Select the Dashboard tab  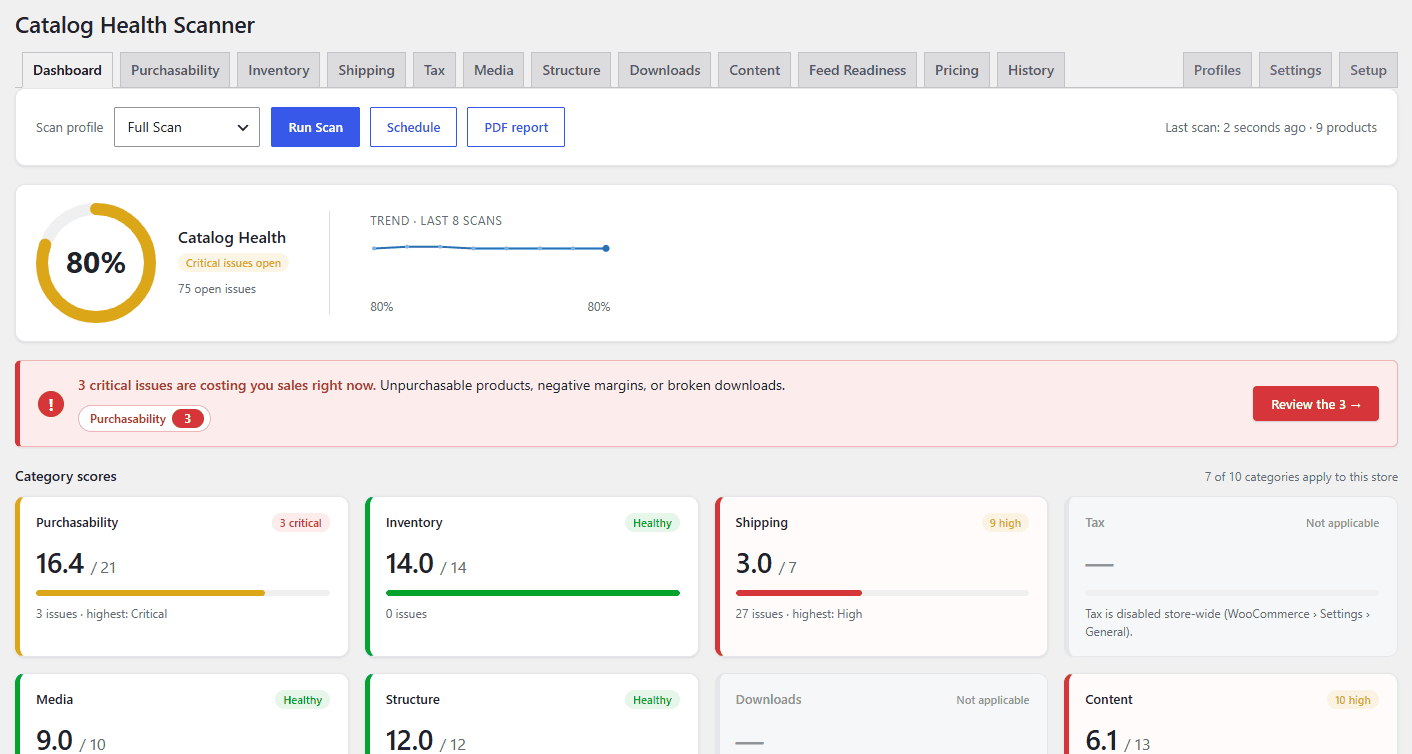pyautogui.click(x=67, y=70)
